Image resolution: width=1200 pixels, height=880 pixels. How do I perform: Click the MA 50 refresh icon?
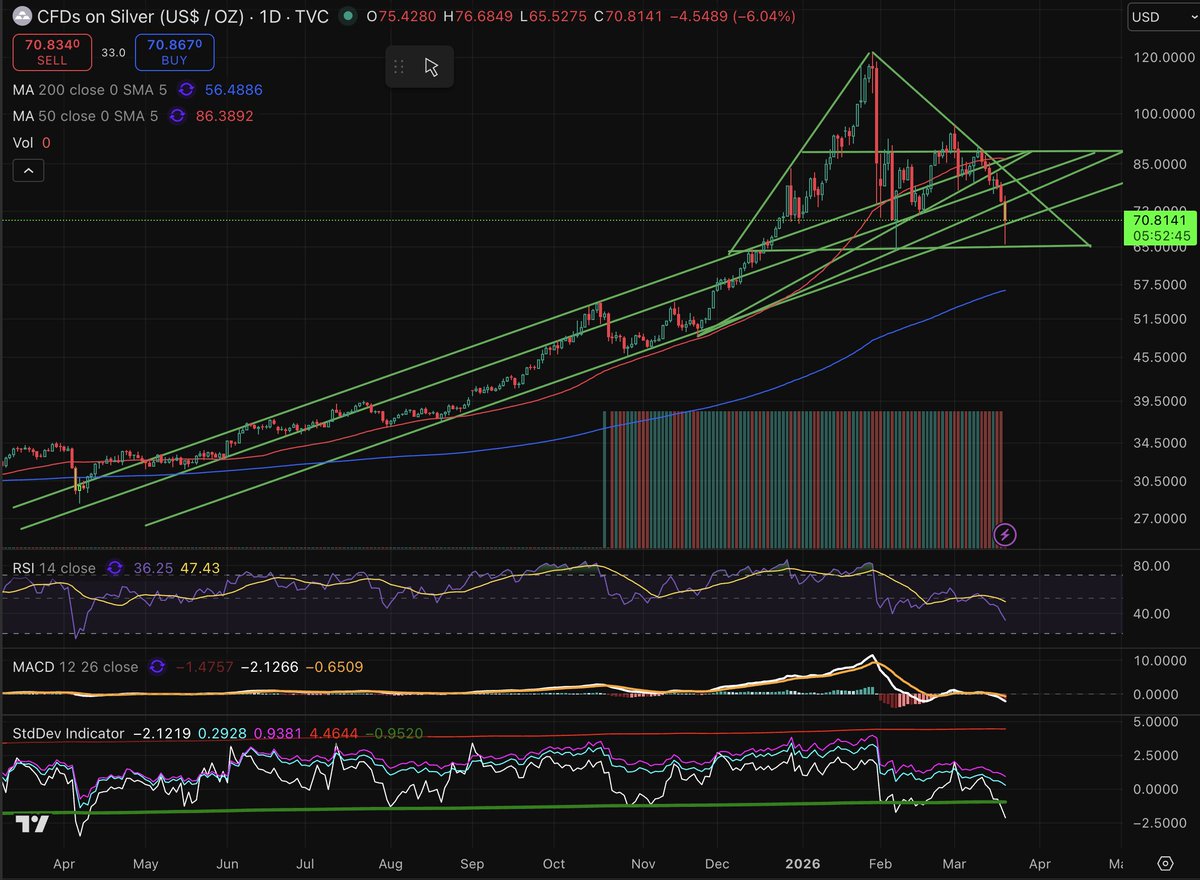click(x=178, y=116)
